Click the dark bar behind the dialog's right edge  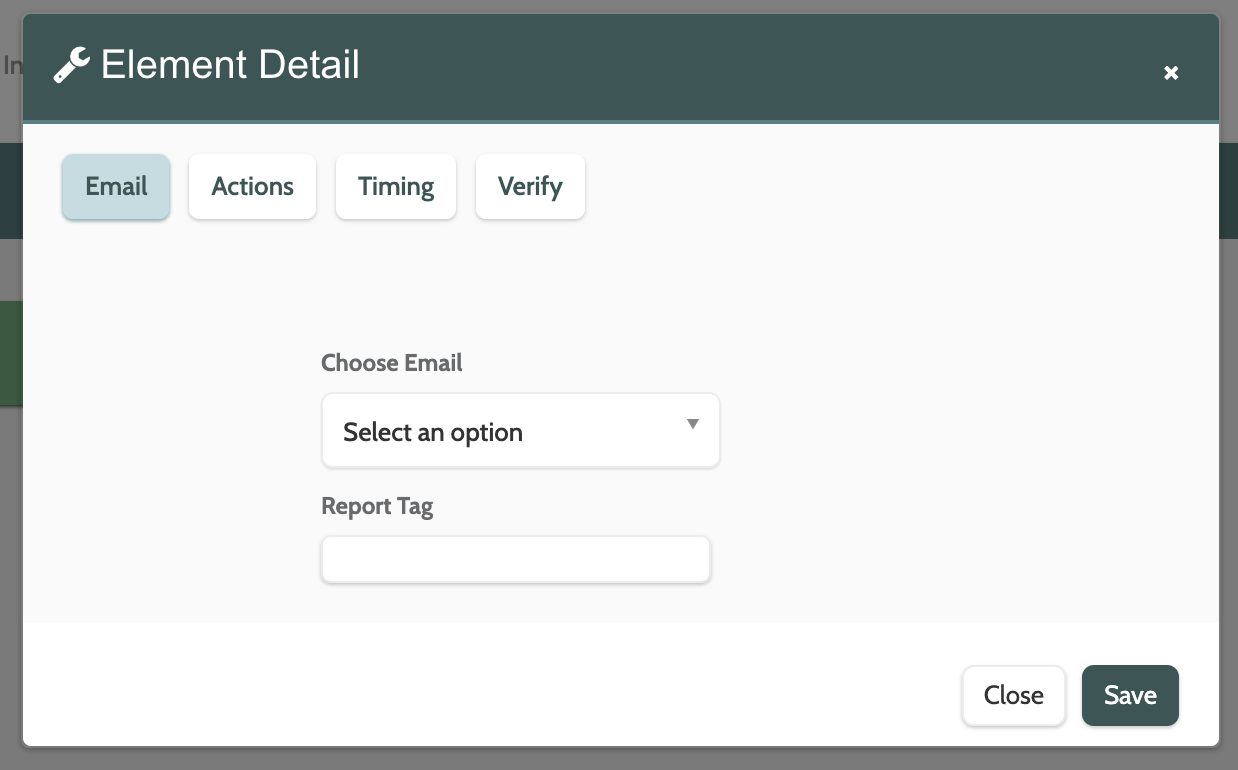(1229, 190)
